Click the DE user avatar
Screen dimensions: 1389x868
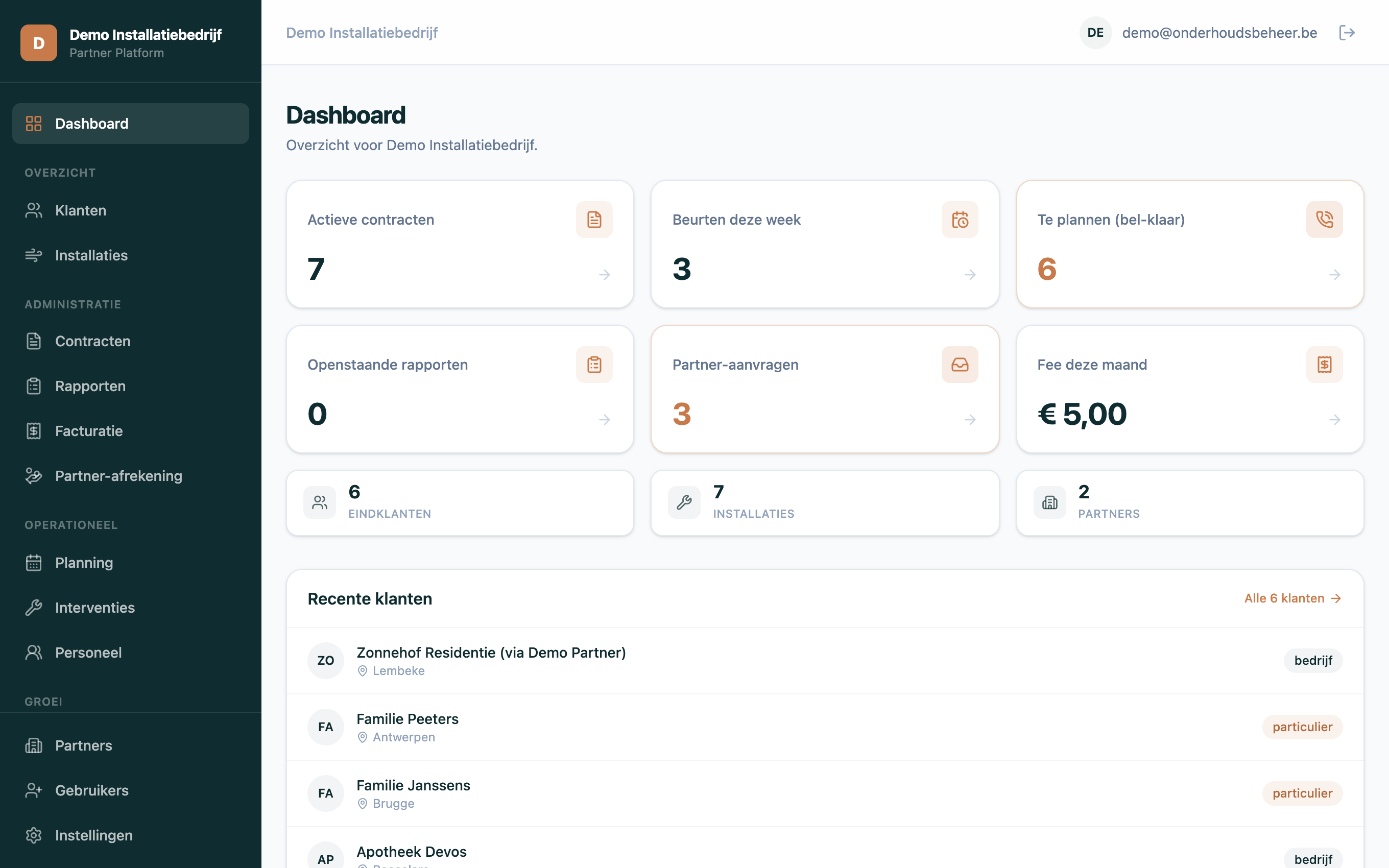tap(1095, 33)
